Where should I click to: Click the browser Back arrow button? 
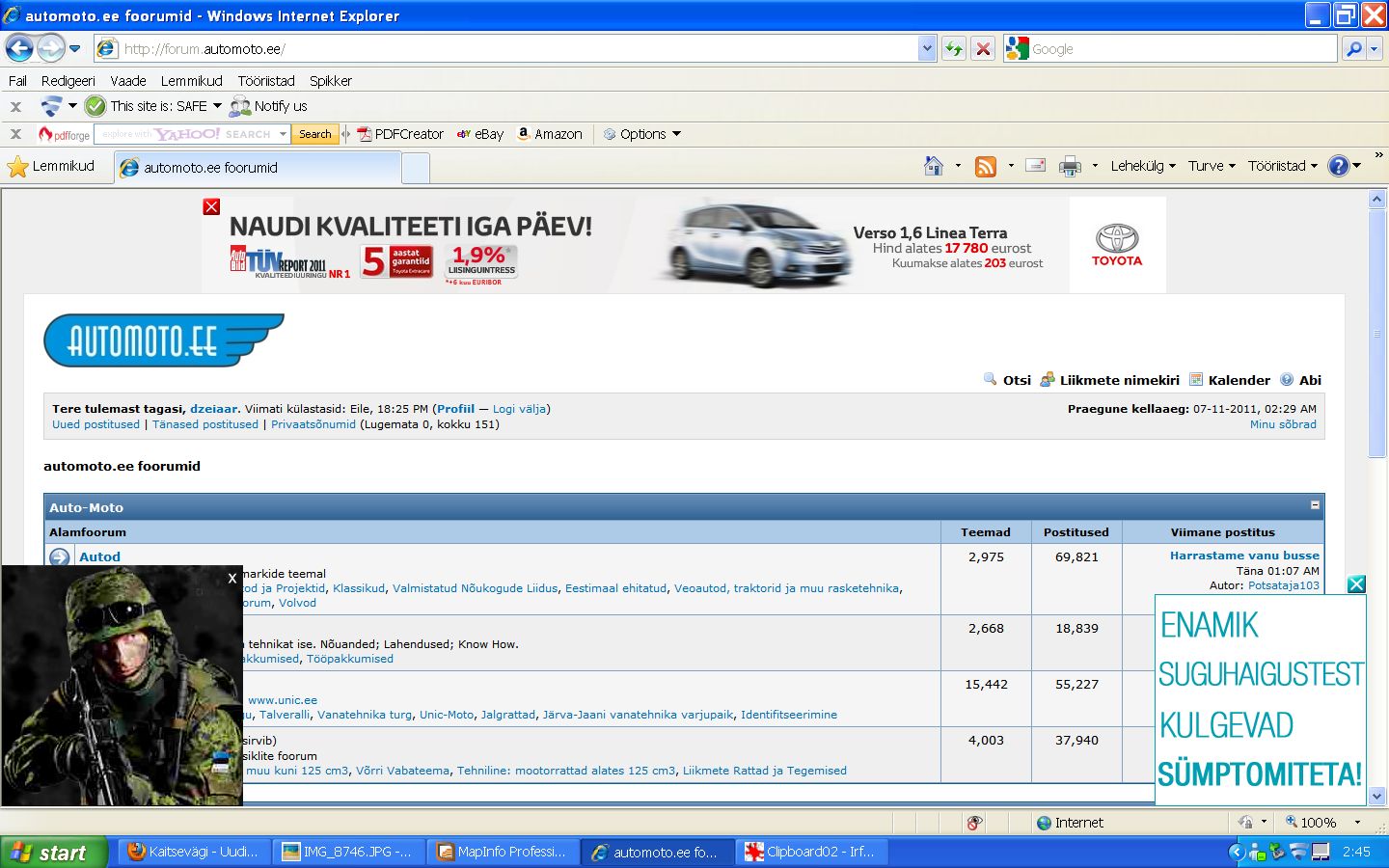click(19, 48)
